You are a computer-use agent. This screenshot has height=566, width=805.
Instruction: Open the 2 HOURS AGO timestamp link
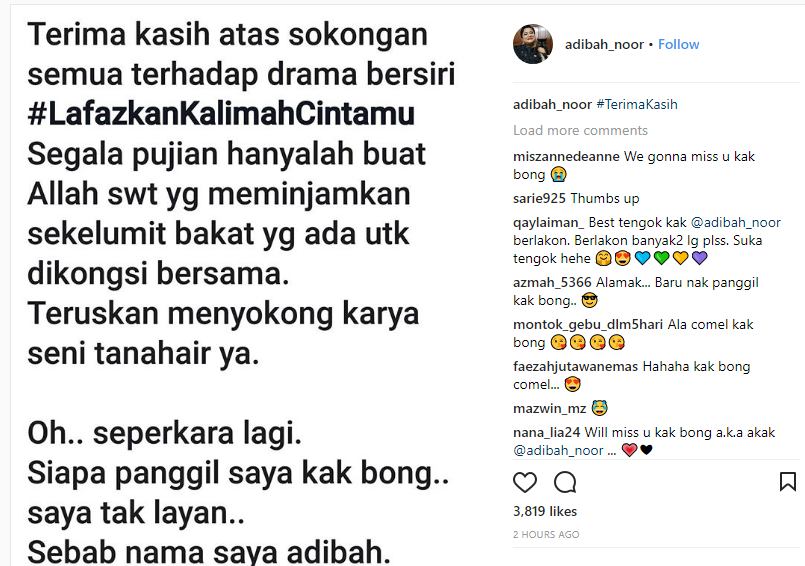[546, 535]
